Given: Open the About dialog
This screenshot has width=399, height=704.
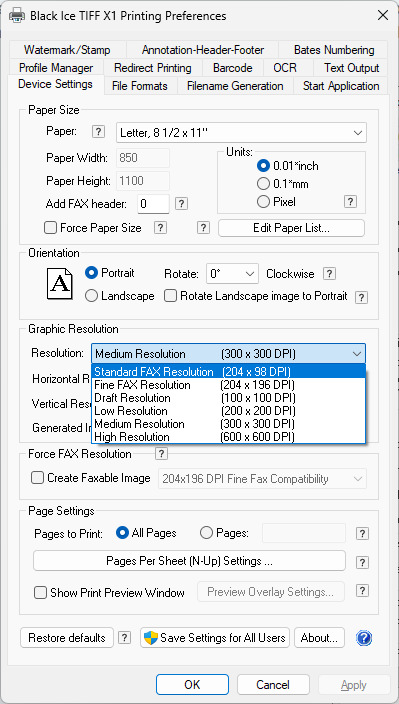Looking at the screenshot, I should point(319,638).
